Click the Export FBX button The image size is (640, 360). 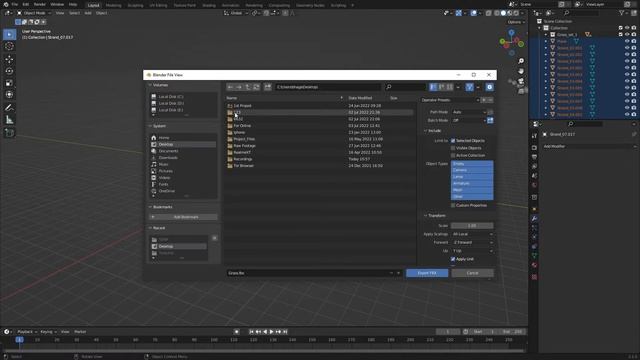click(427, 273)
